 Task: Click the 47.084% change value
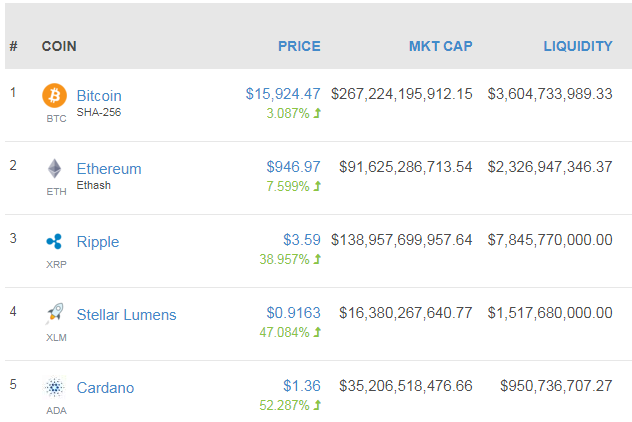click(x=285, y=332)
